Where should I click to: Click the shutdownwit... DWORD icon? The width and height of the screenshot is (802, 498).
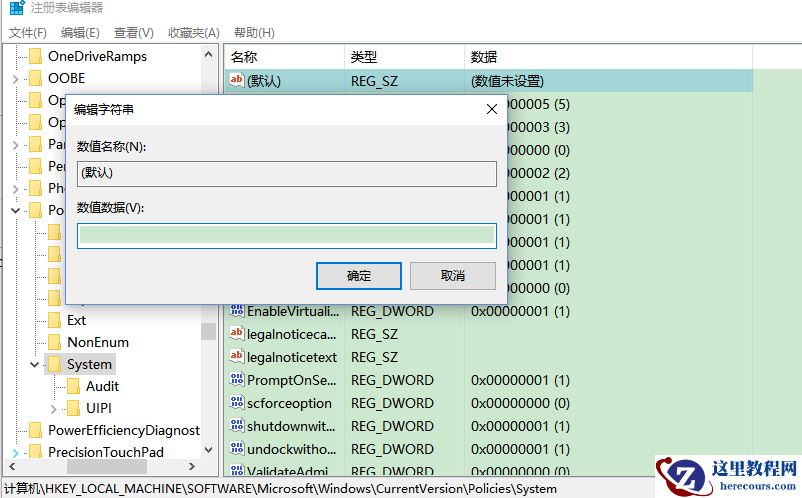coord(236,425)
